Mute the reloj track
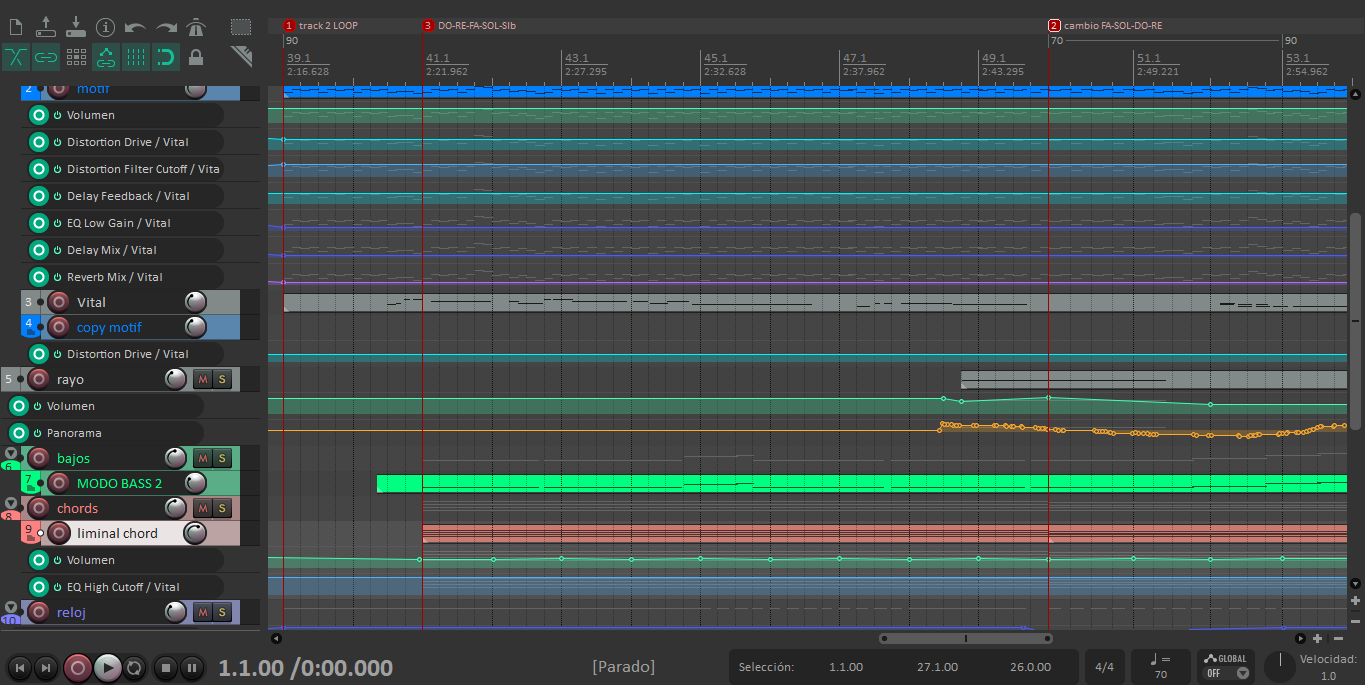This screenshot has width=1365, height=685. pos(203,612)
